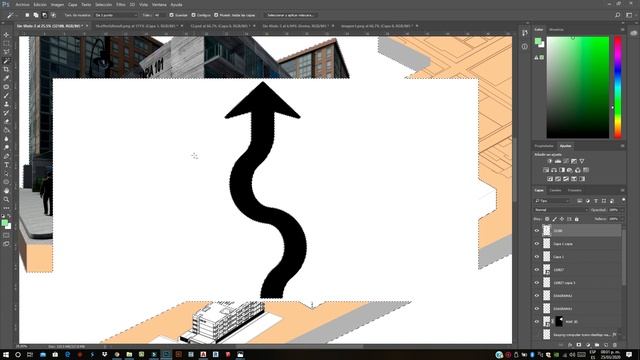Open the Filtro menu
Image resolution: width=640 pixels, height=360 pixels.
pos(121,4)
